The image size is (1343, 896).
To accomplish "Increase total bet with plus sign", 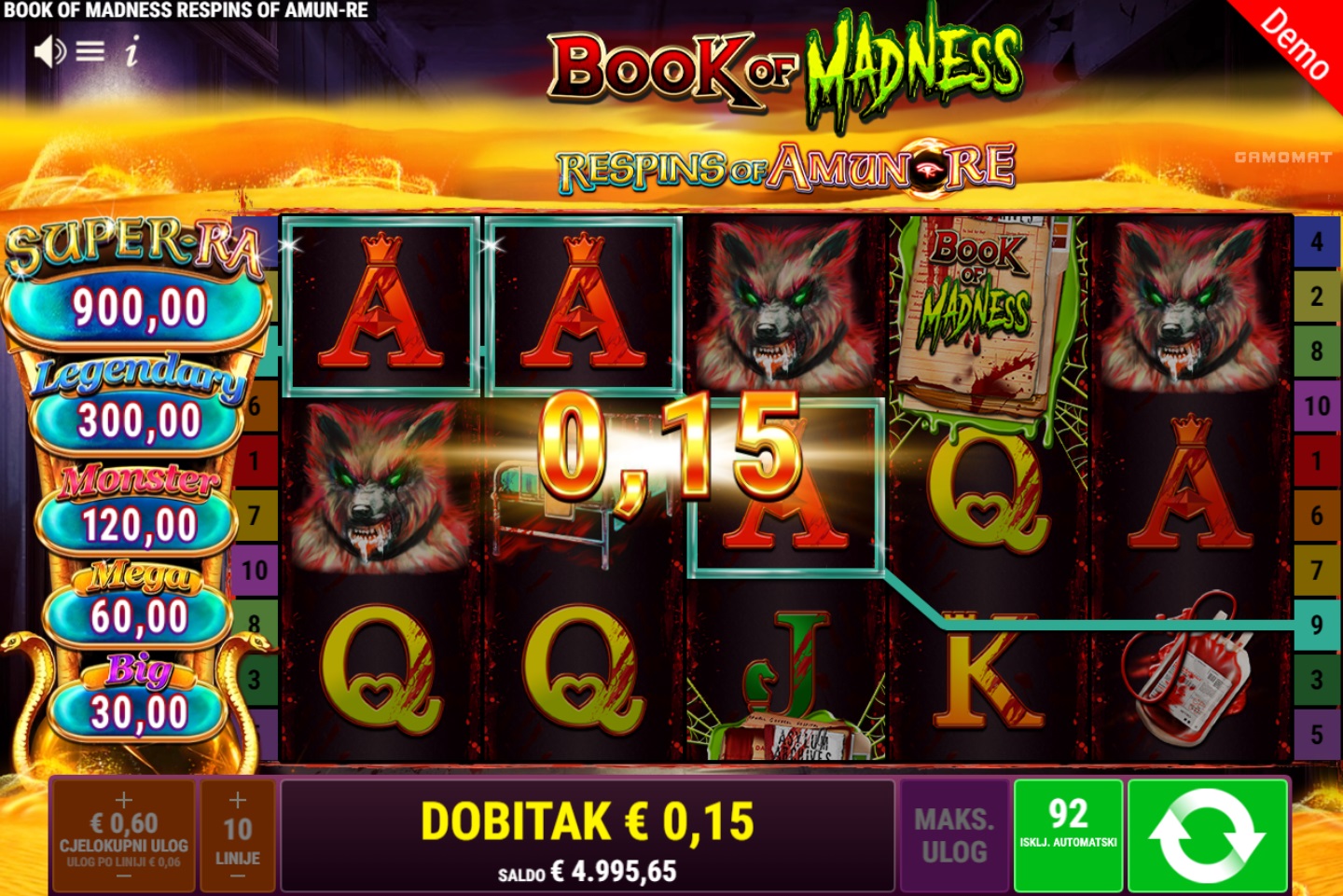I will tap(124, 800).
